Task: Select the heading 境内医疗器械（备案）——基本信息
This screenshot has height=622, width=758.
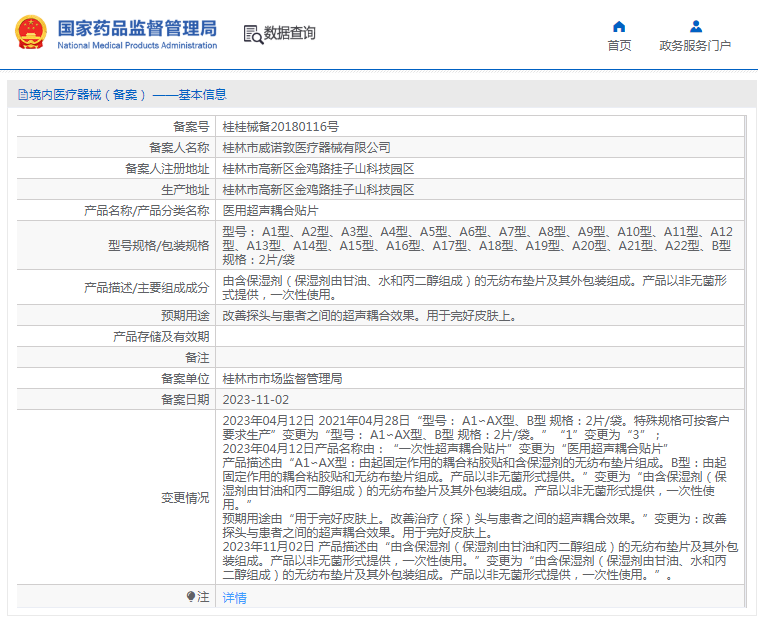Action: pos(128,95)
